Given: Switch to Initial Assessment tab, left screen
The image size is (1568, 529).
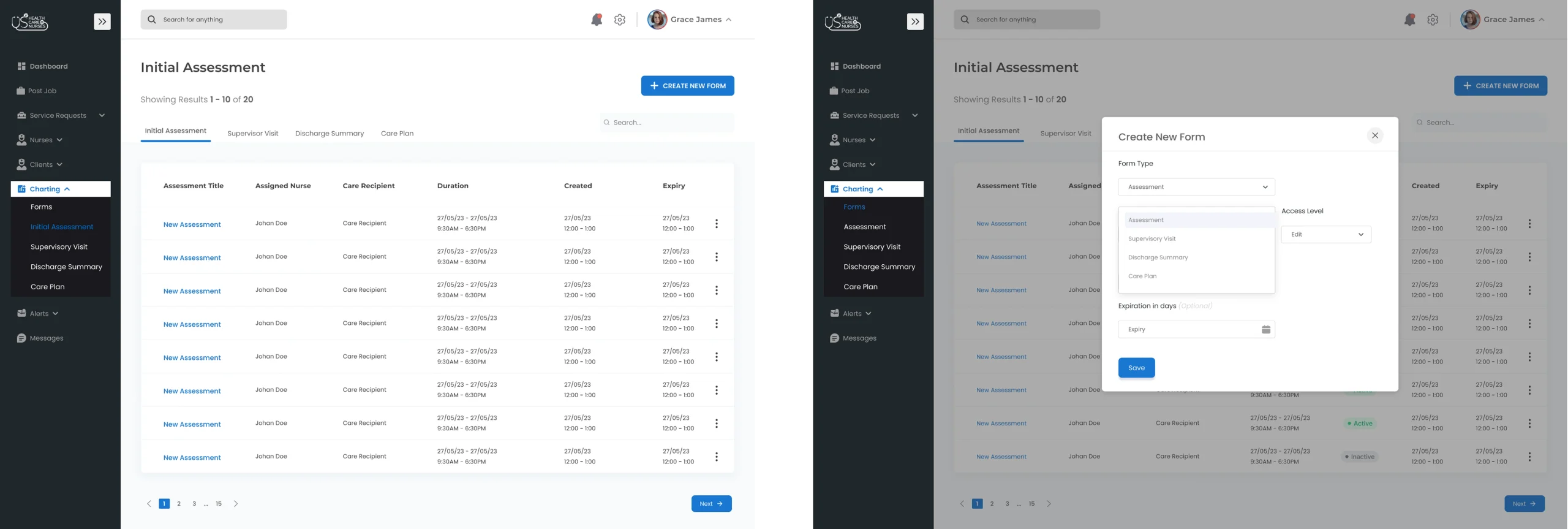Looking at the screenshot, I should tap(175, 131).
